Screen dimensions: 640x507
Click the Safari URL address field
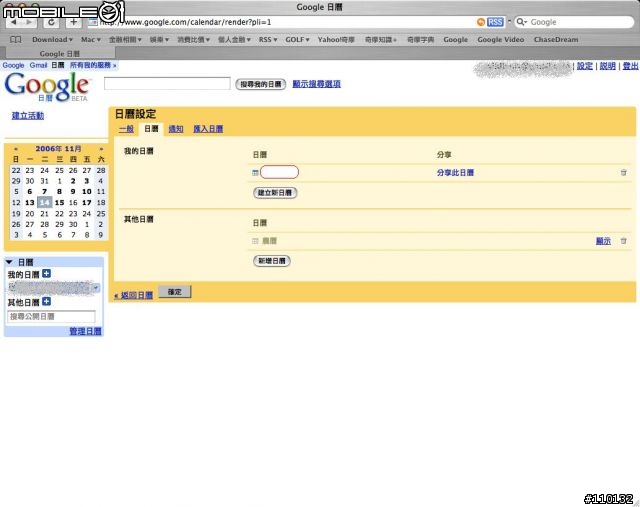point(282,22)
